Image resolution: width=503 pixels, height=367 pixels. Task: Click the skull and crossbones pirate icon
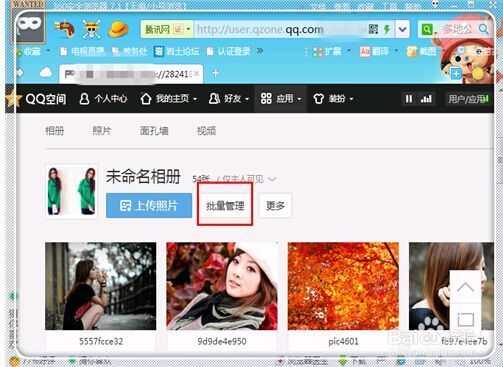coord(92,29)
